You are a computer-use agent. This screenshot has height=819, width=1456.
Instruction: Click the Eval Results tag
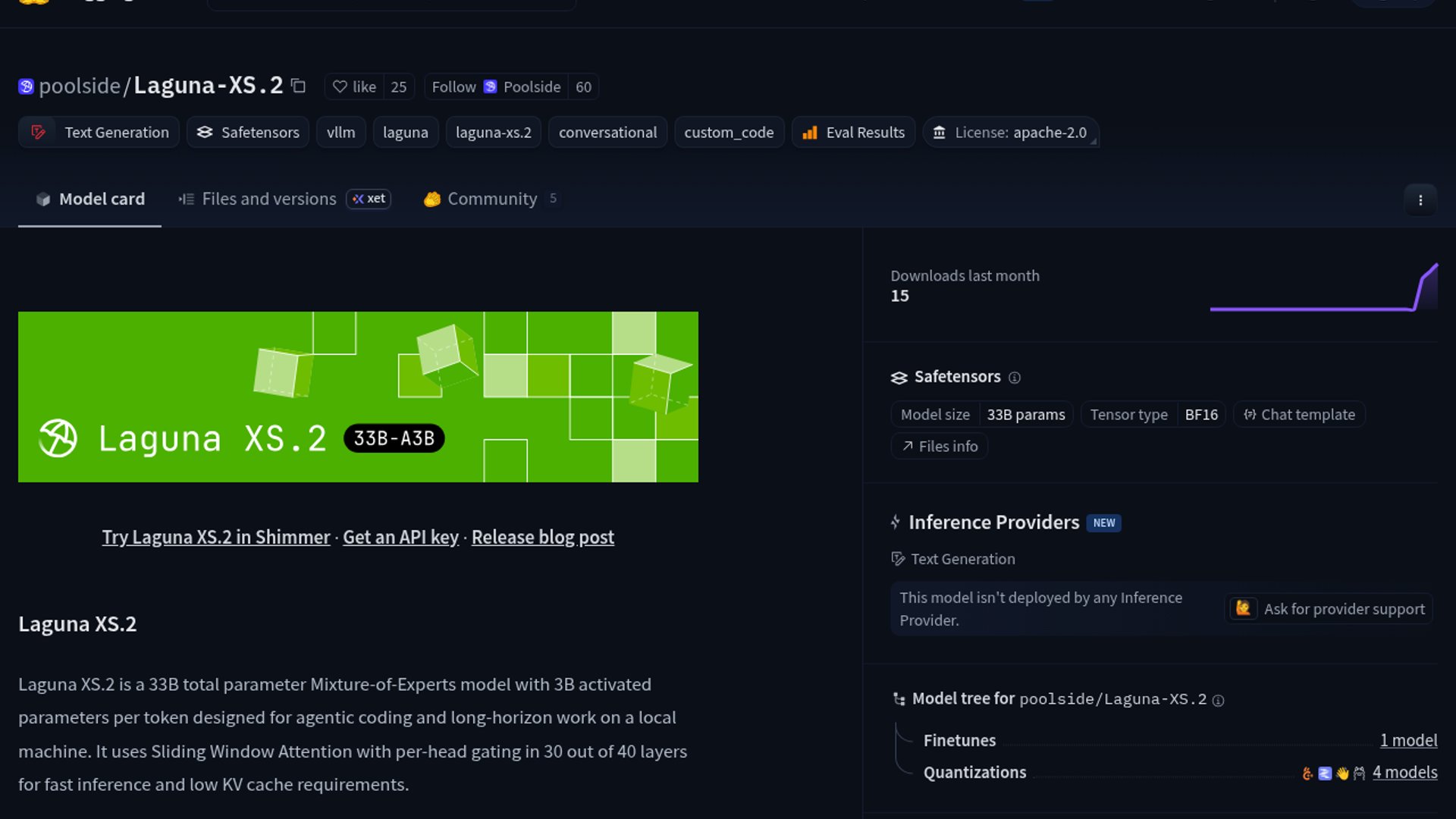853,133
